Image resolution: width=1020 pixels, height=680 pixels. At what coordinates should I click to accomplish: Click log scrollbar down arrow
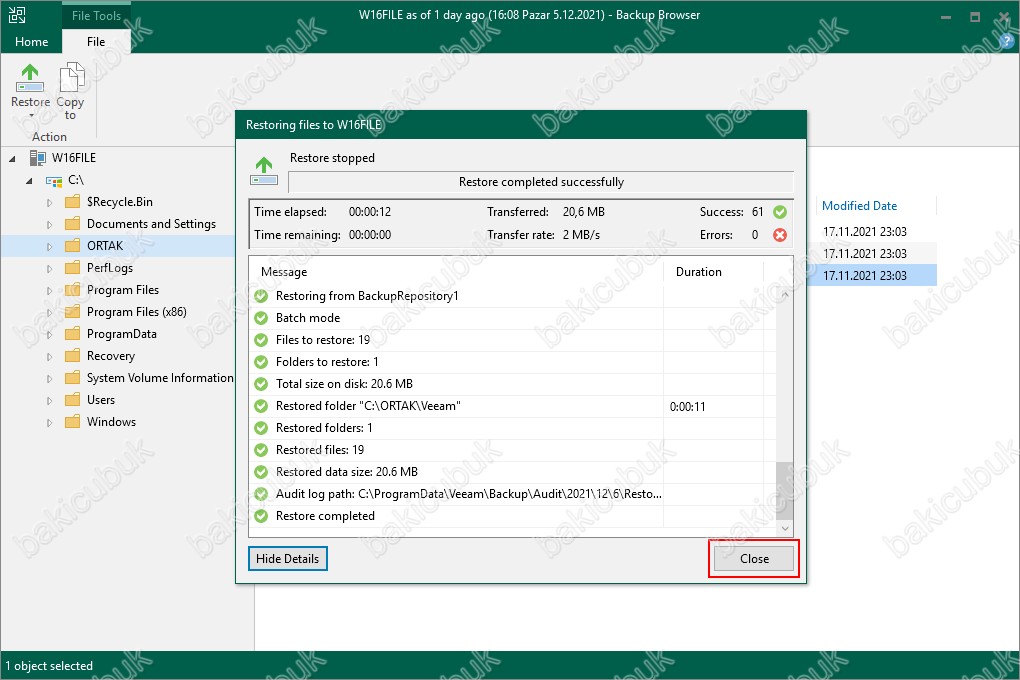pyautogui.click(x=785, y=528)
